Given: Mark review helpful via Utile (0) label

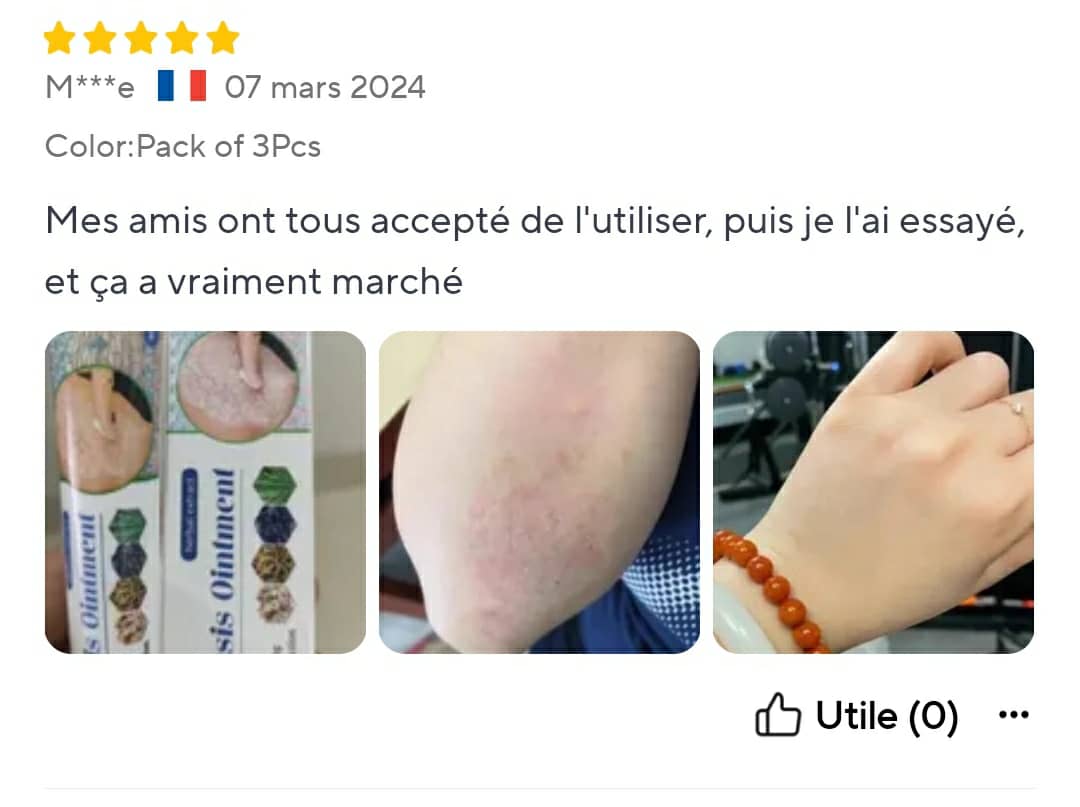Looking at the screenshot, I should [x=887, y=716].
